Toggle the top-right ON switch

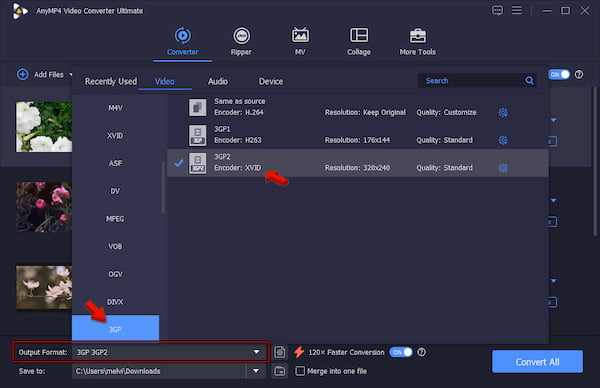pyautogui.click(x=559, y=74)
